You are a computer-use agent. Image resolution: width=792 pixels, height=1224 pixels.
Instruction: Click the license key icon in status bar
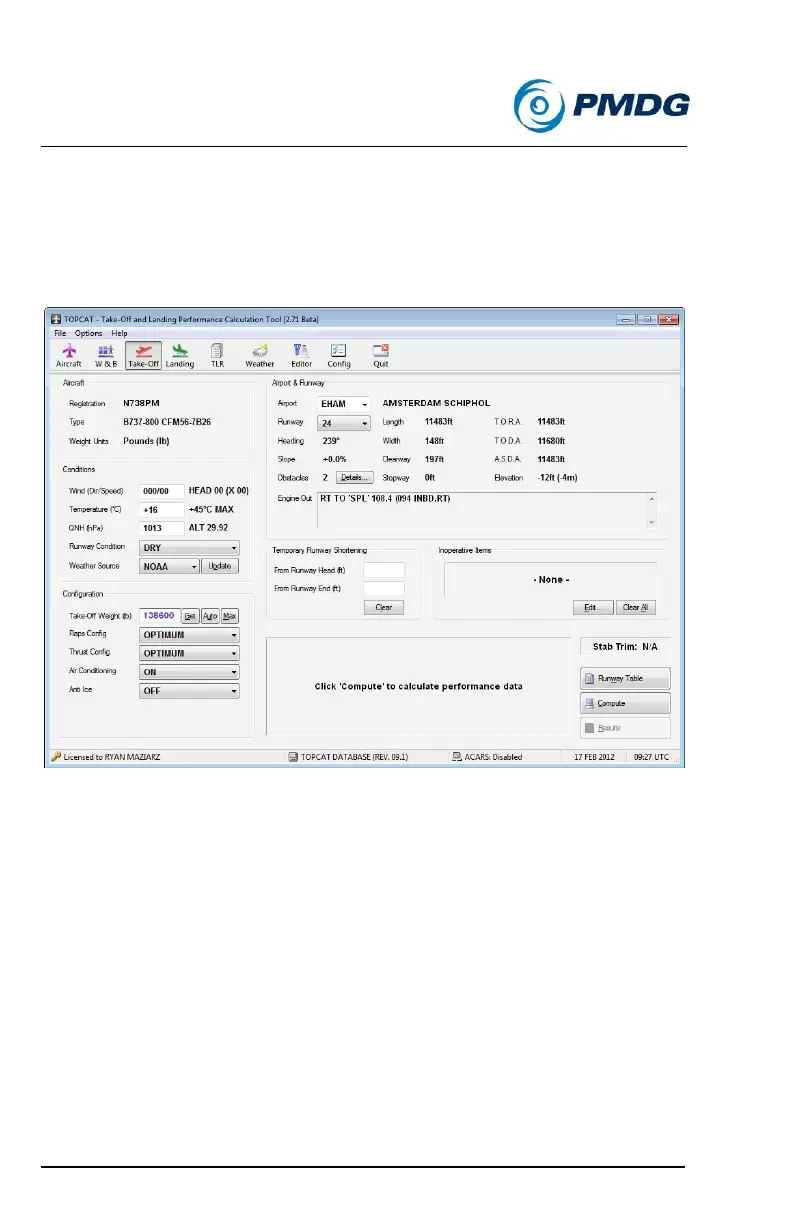point(56,757)
